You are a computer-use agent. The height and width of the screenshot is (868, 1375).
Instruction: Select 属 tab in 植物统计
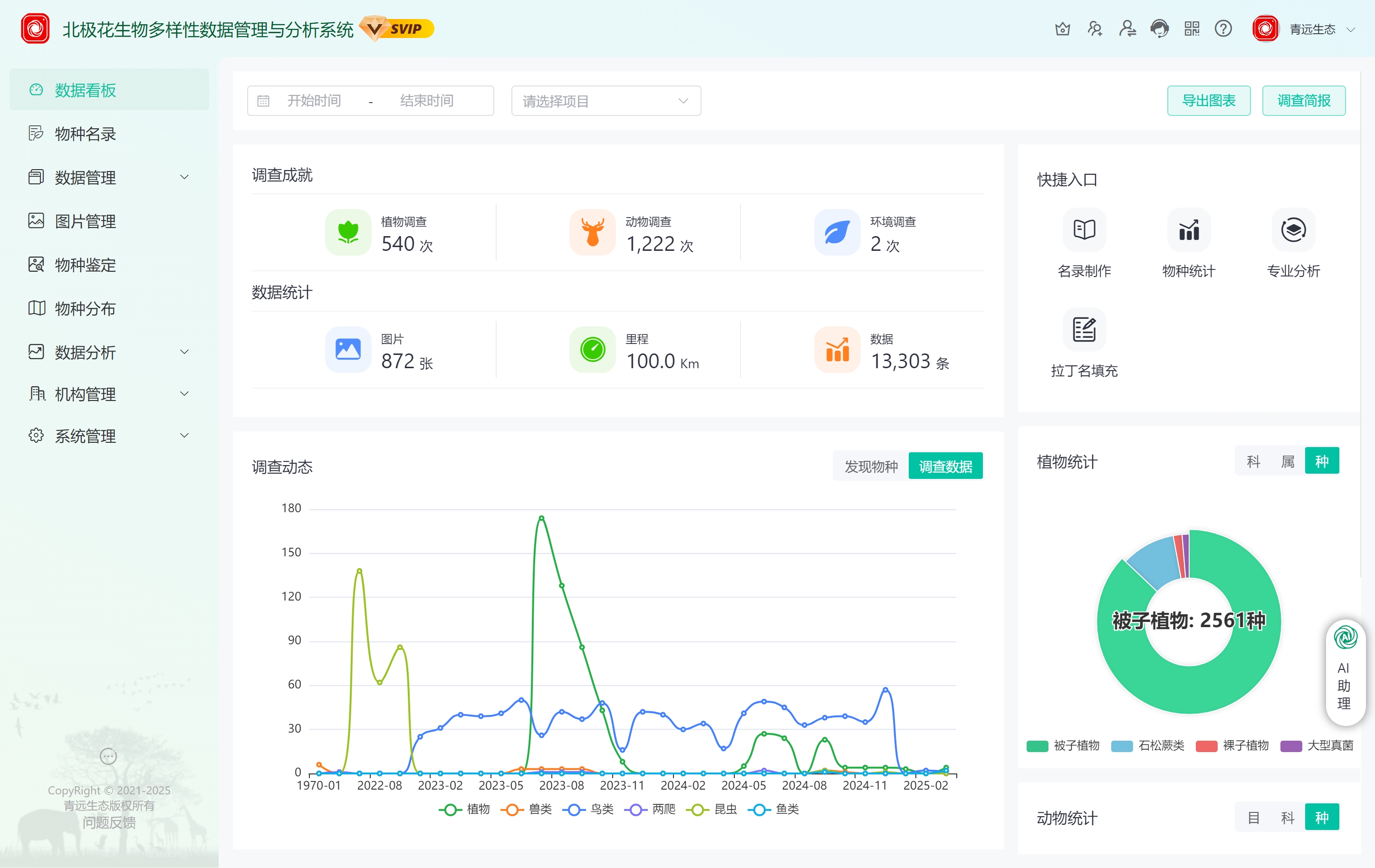click(x=1288, y=461)
